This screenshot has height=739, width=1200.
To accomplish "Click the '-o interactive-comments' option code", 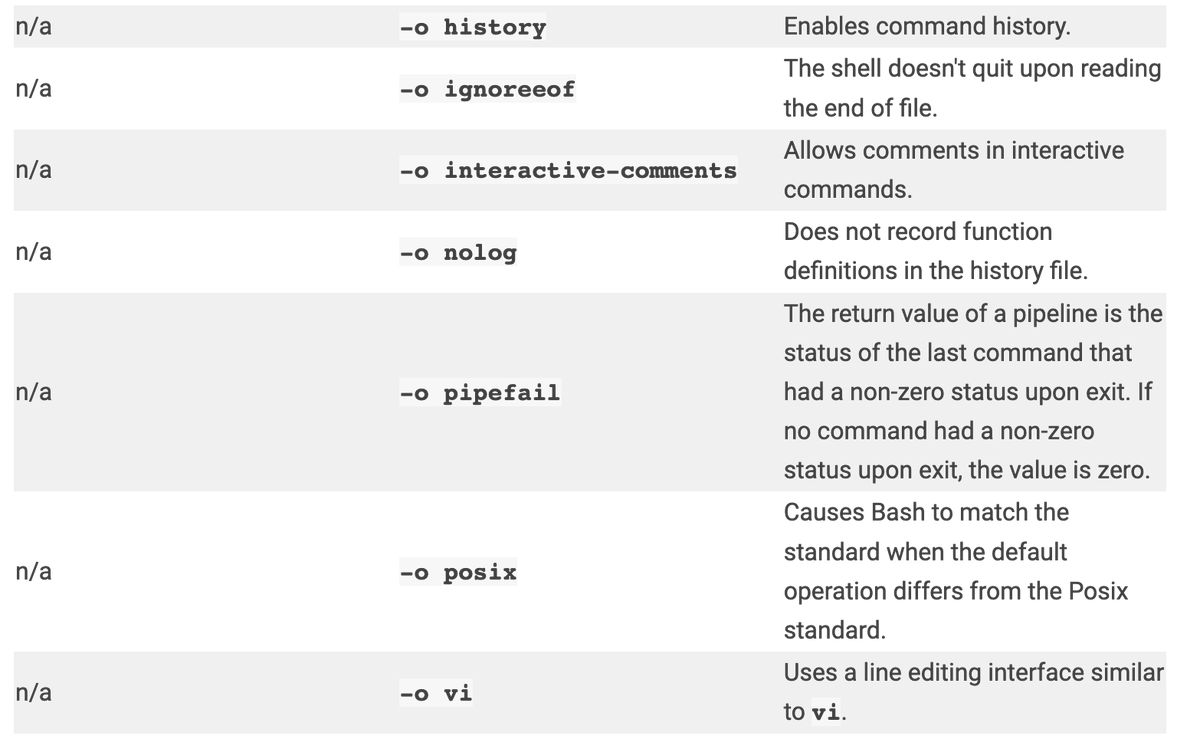I will pos(568,171).
